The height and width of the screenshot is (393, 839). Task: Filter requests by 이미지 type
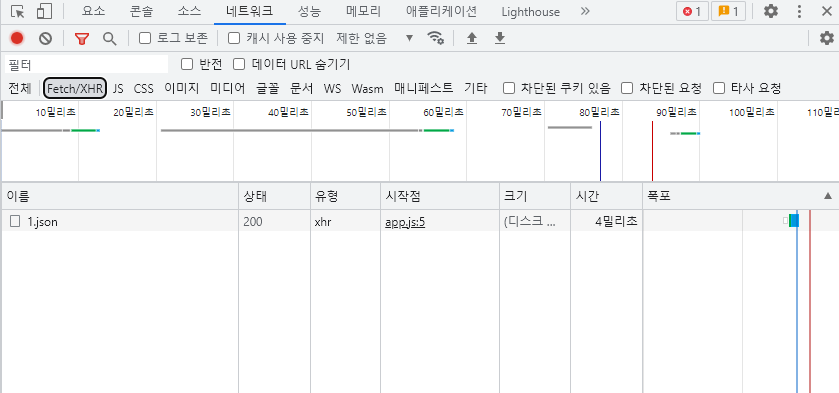(x=181, y=88)
